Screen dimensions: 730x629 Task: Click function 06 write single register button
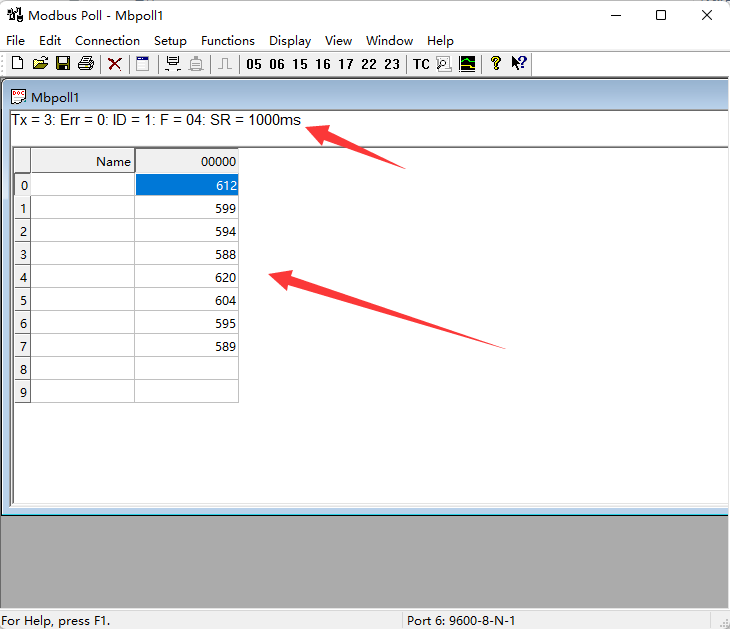point(277,64)
